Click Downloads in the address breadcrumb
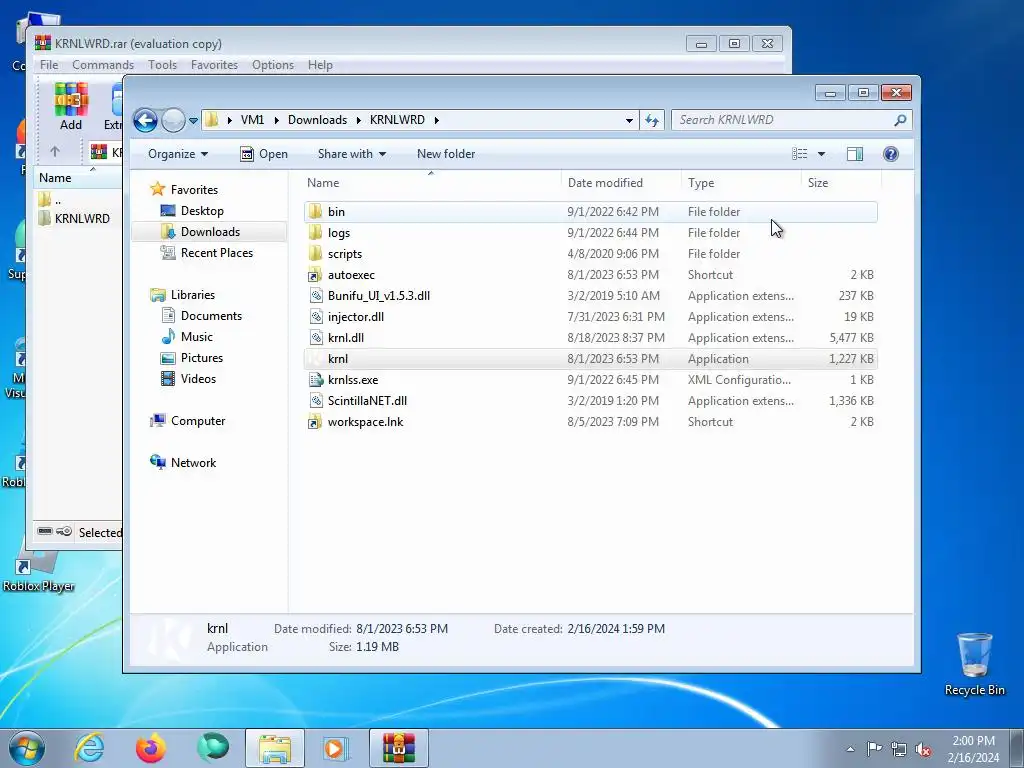The image size is (1024, 768). click(x=317, y=120)
